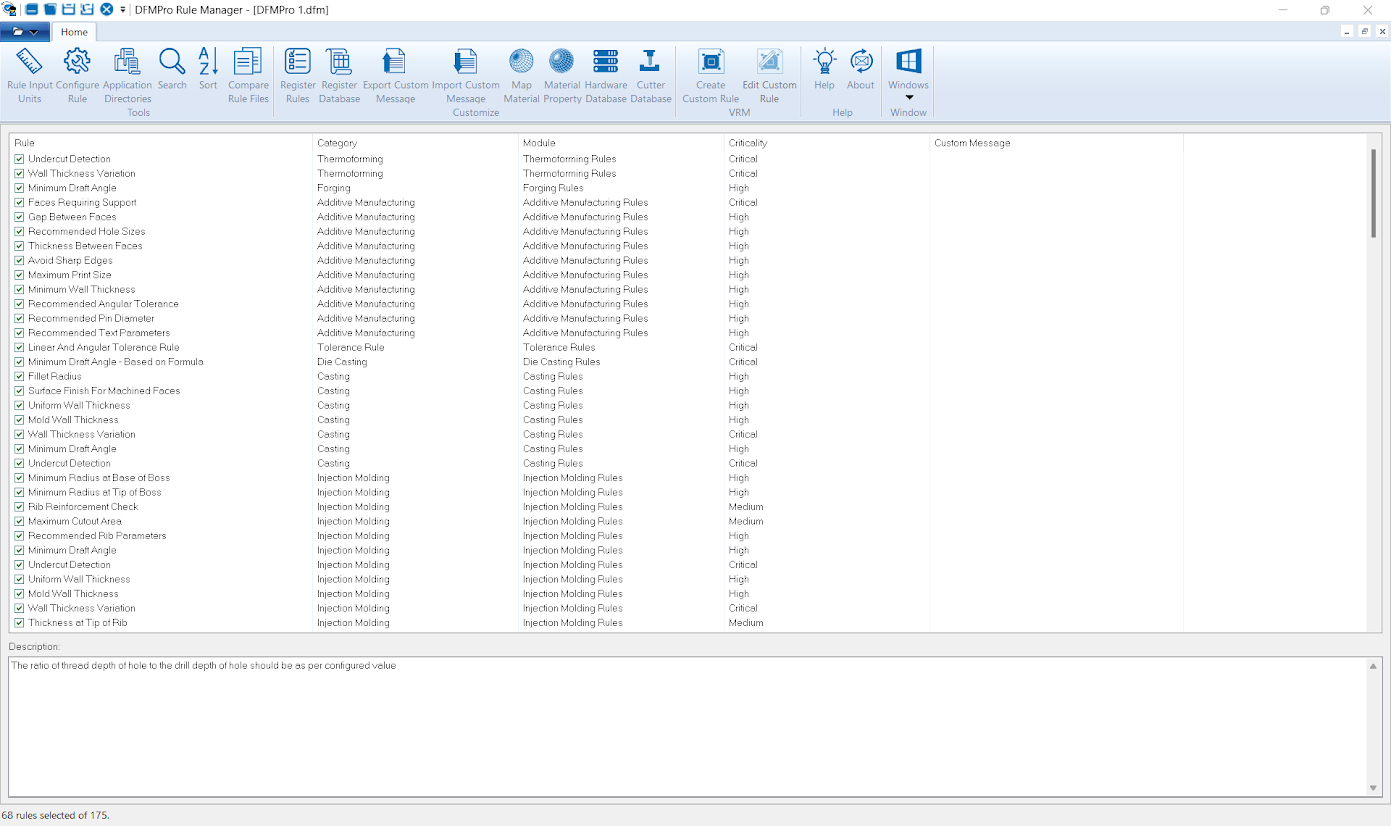Open the application file menu dropdown
The image size is (1391, 826).
(x=25, y=32)
